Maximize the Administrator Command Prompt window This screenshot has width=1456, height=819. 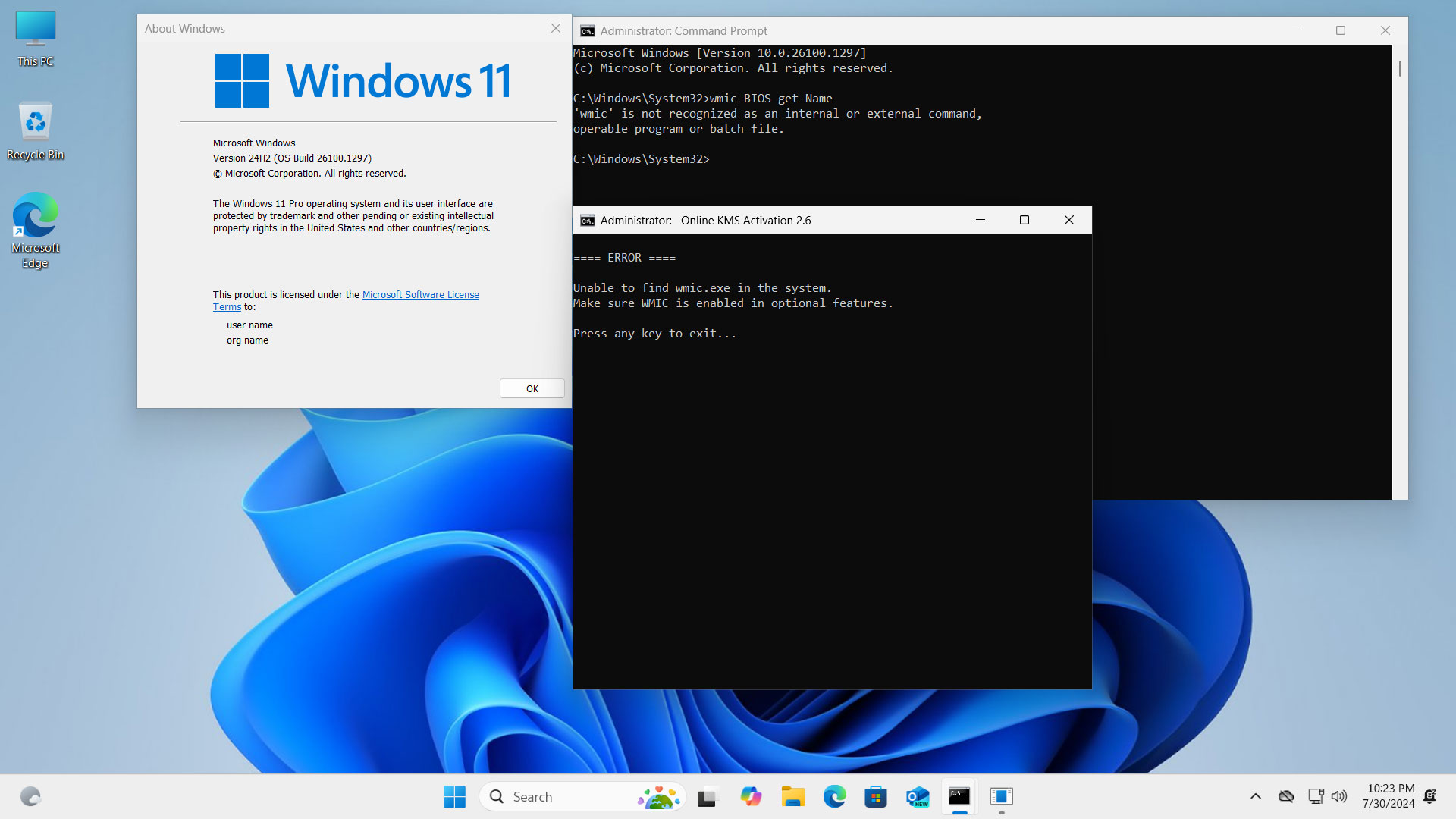click(1341, 30)
